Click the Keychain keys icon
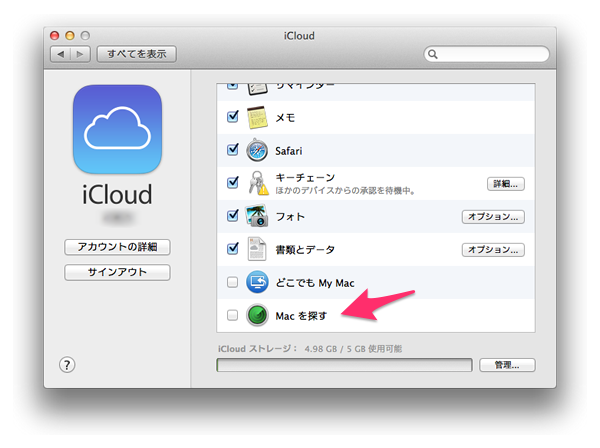This screenshot has width=600, height=448. tap(258, 183)
